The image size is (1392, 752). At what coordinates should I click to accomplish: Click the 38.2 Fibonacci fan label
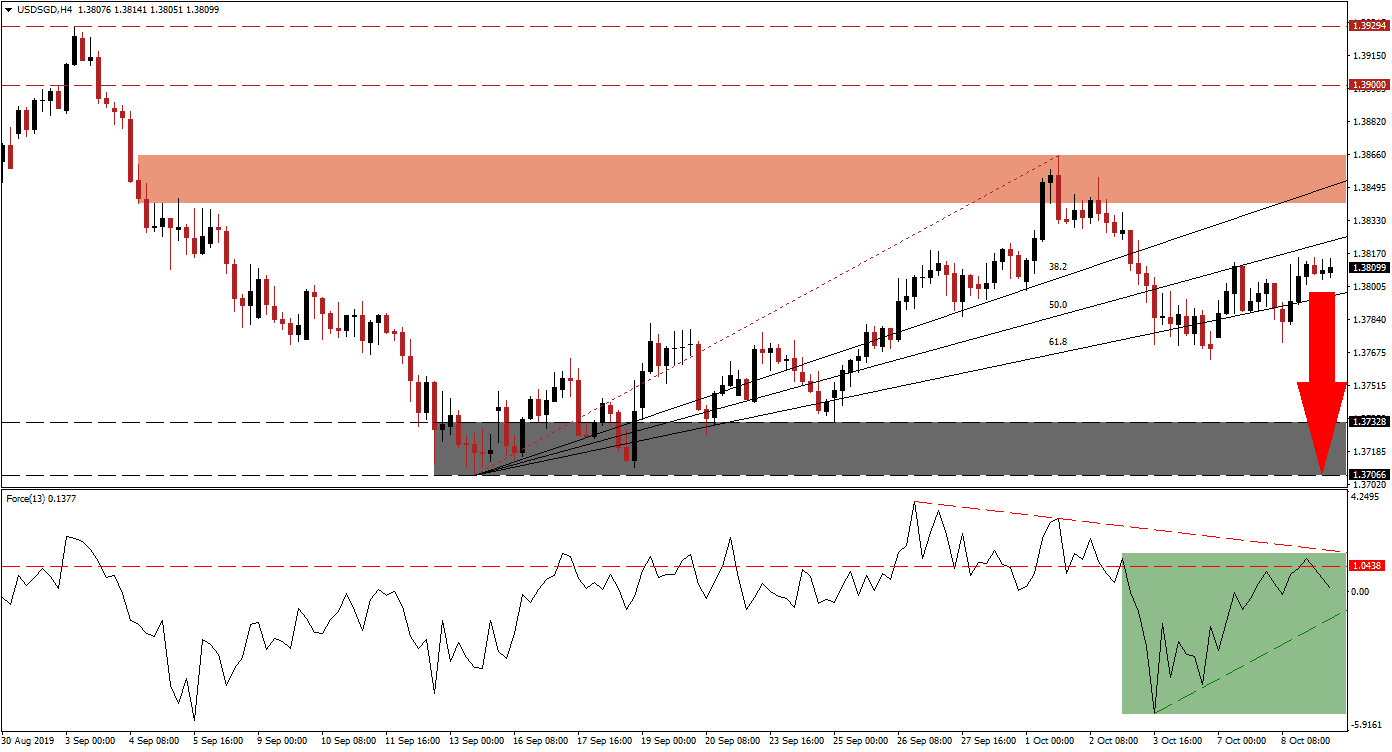(1057, 267)
